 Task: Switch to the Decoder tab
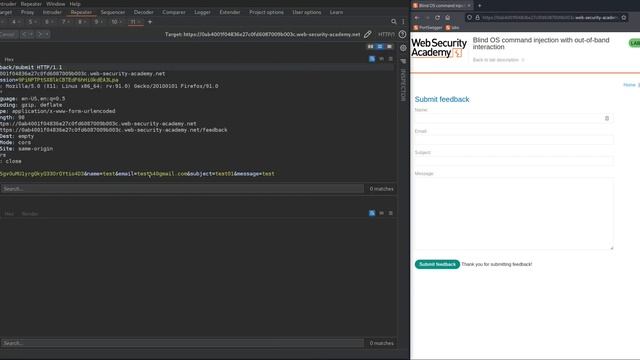point(144,12)
